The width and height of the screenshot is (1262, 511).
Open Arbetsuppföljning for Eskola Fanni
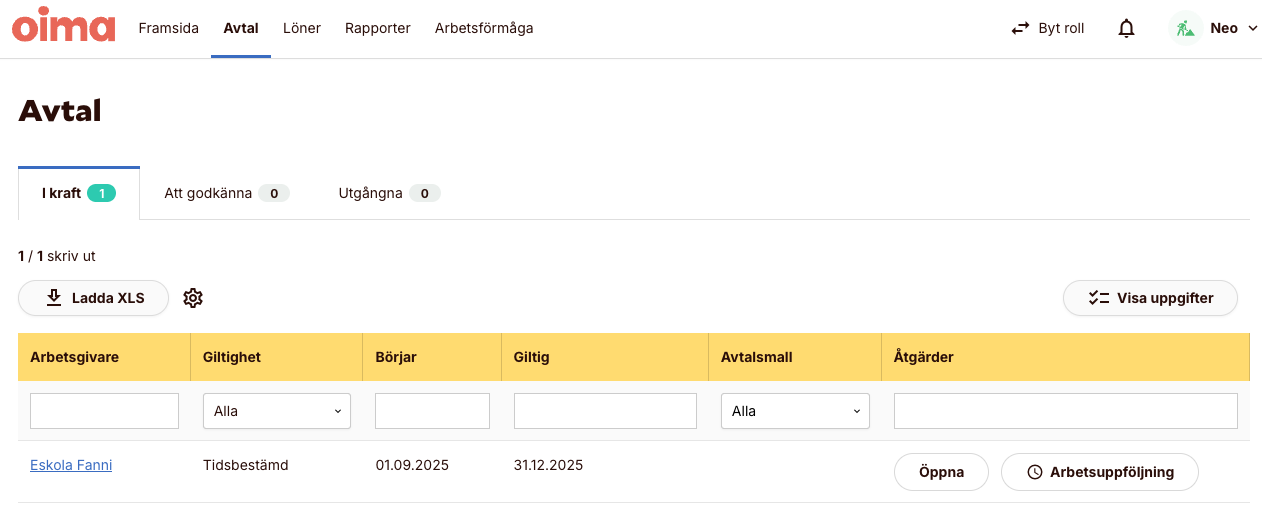point(1099,472)
